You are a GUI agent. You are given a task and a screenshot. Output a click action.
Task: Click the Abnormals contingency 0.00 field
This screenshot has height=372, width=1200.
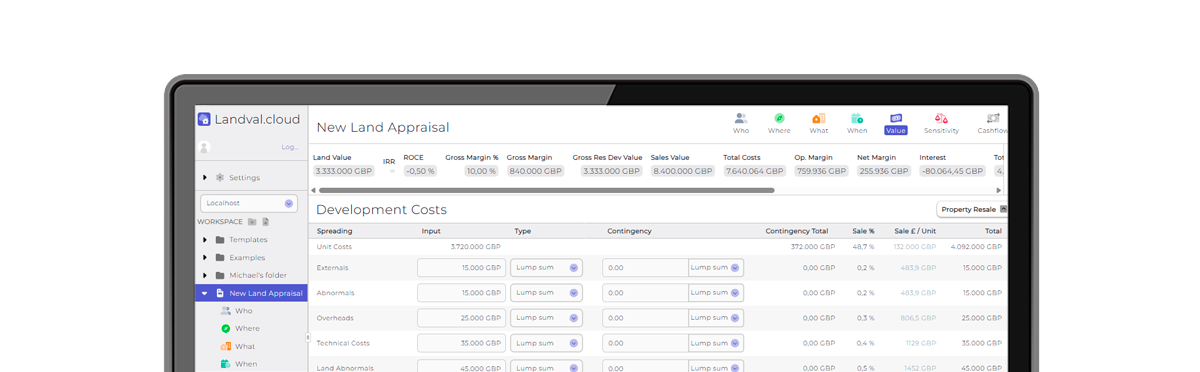point(645,293)
